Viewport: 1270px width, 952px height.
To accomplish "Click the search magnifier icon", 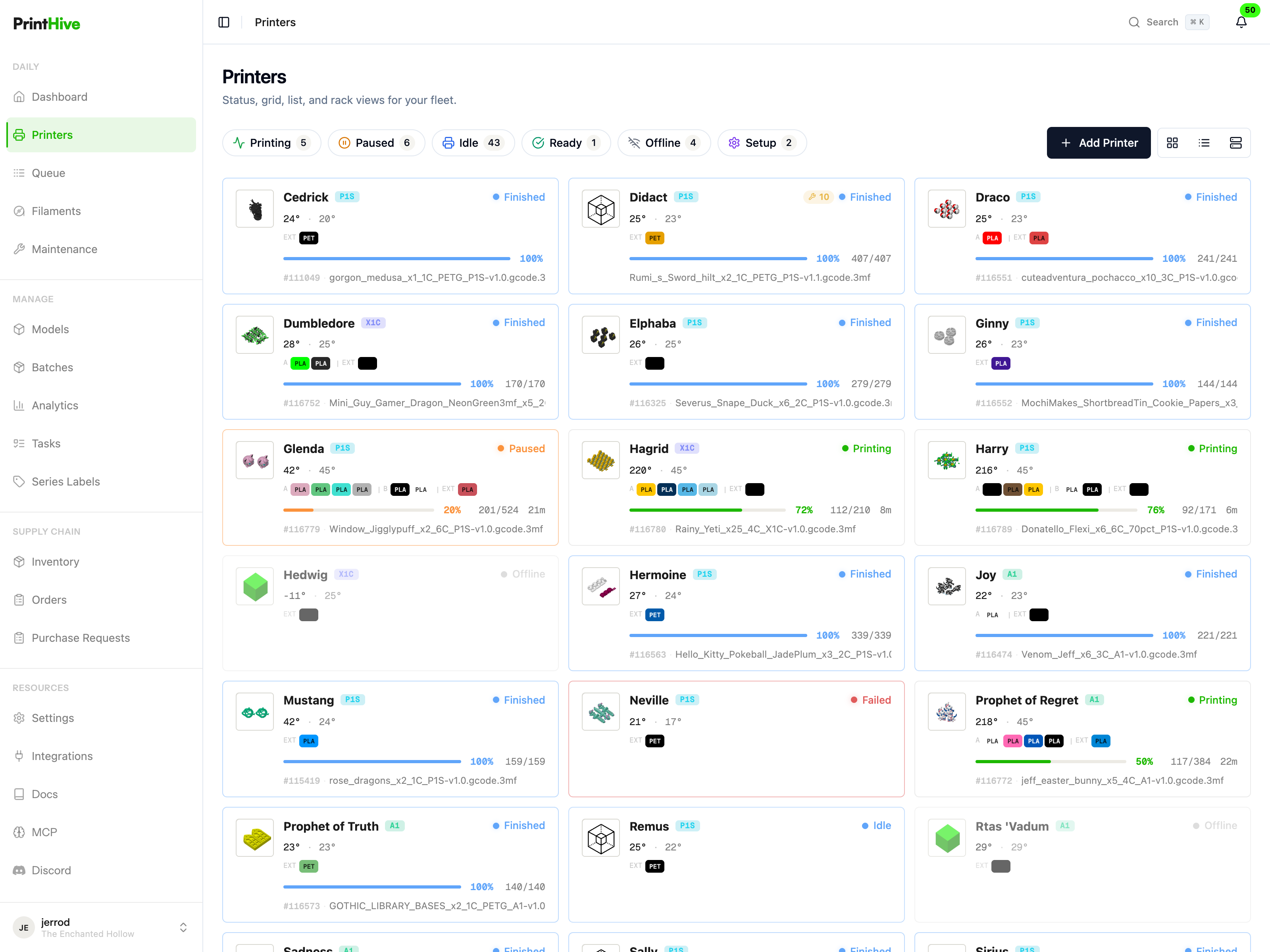I will click(x=1134, y=22).
